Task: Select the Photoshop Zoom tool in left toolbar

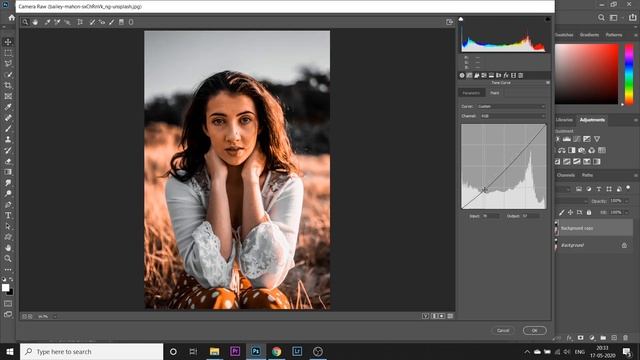Action: 8,258
